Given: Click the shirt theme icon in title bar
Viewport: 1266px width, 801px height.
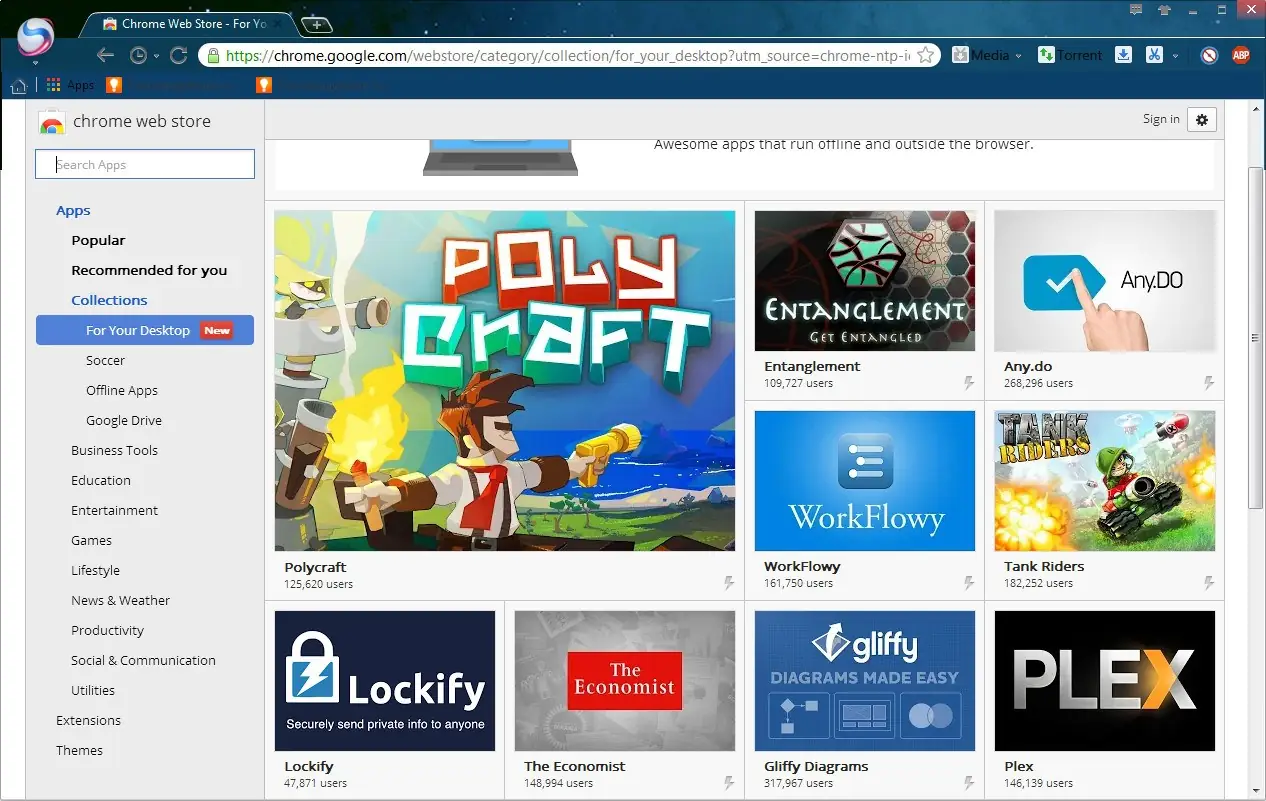Looking at the screenshot, I should [1164, 9].
